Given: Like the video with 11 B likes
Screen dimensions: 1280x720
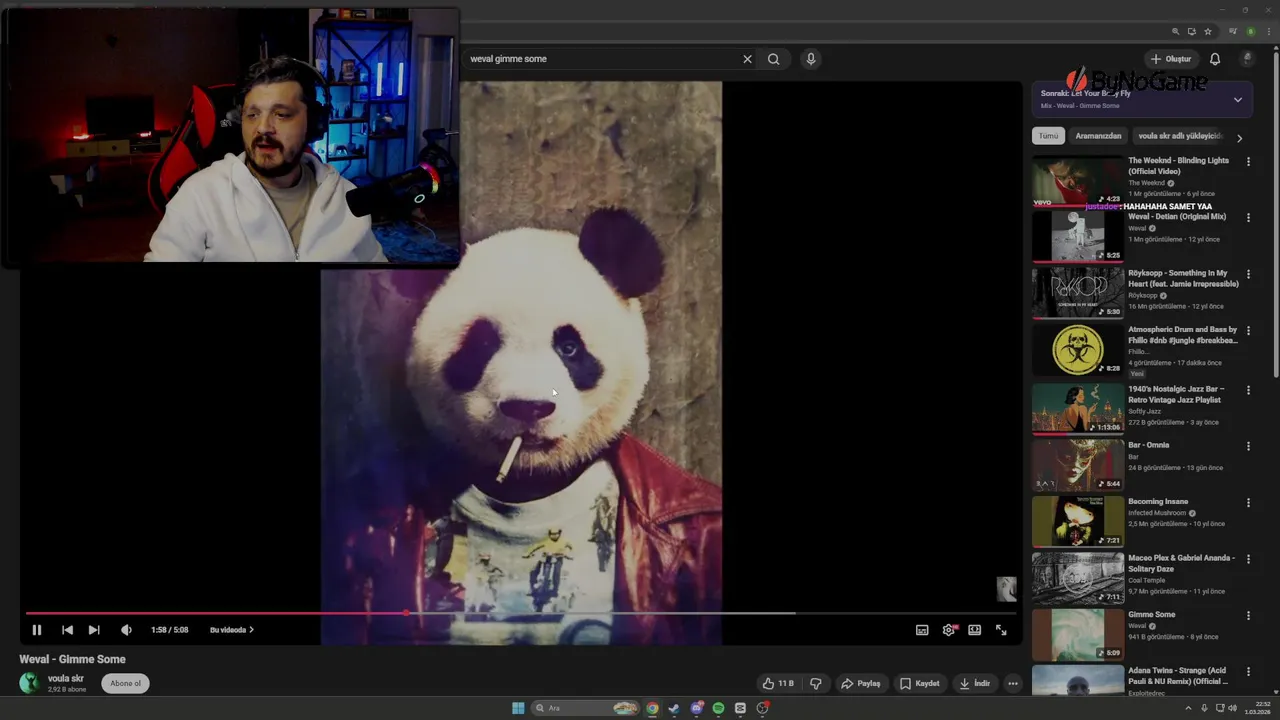Looking at the screenshot, I should tap(778, 684).
